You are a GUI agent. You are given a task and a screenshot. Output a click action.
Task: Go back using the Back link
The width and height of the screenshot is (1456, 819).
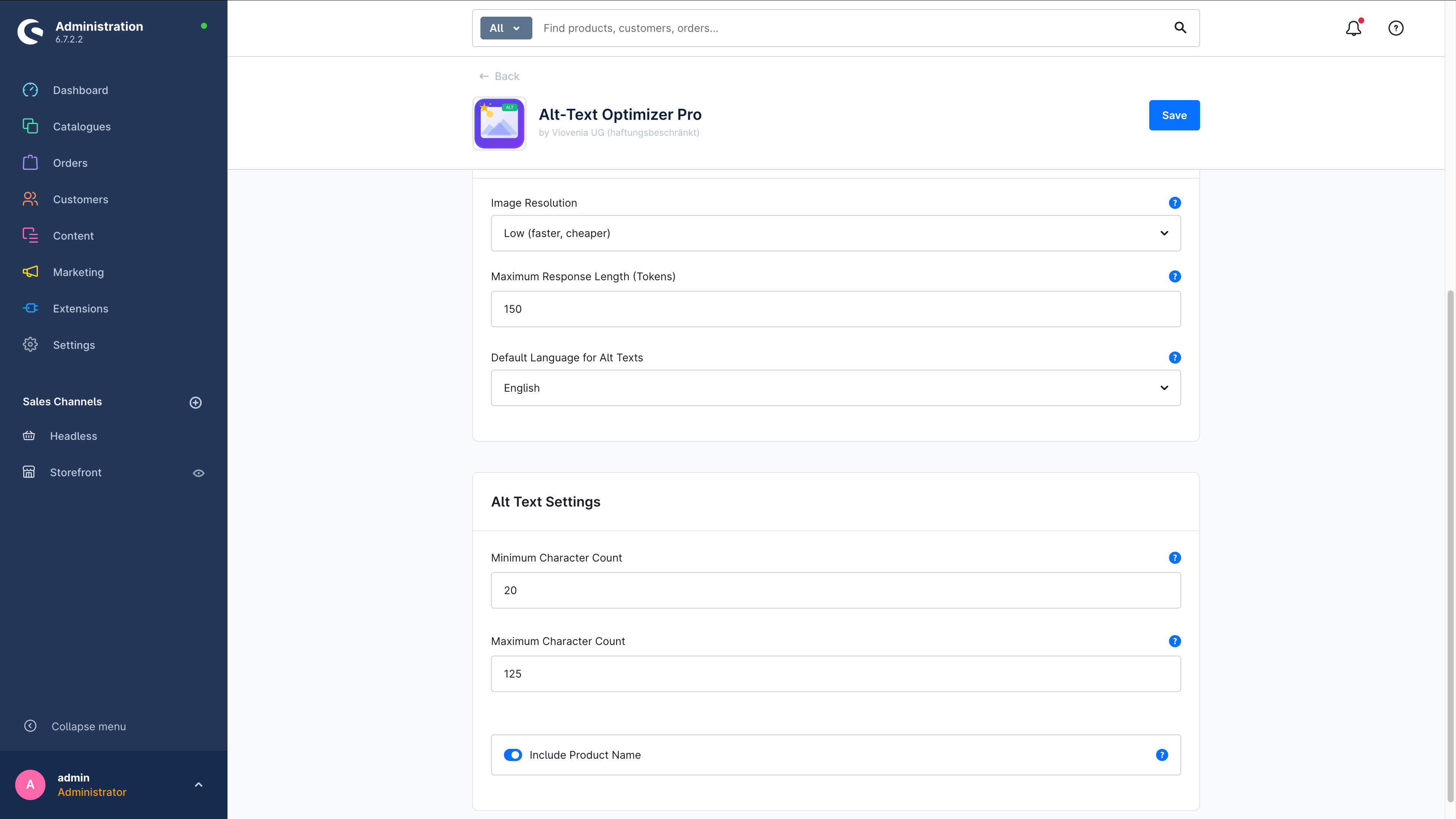499,76
